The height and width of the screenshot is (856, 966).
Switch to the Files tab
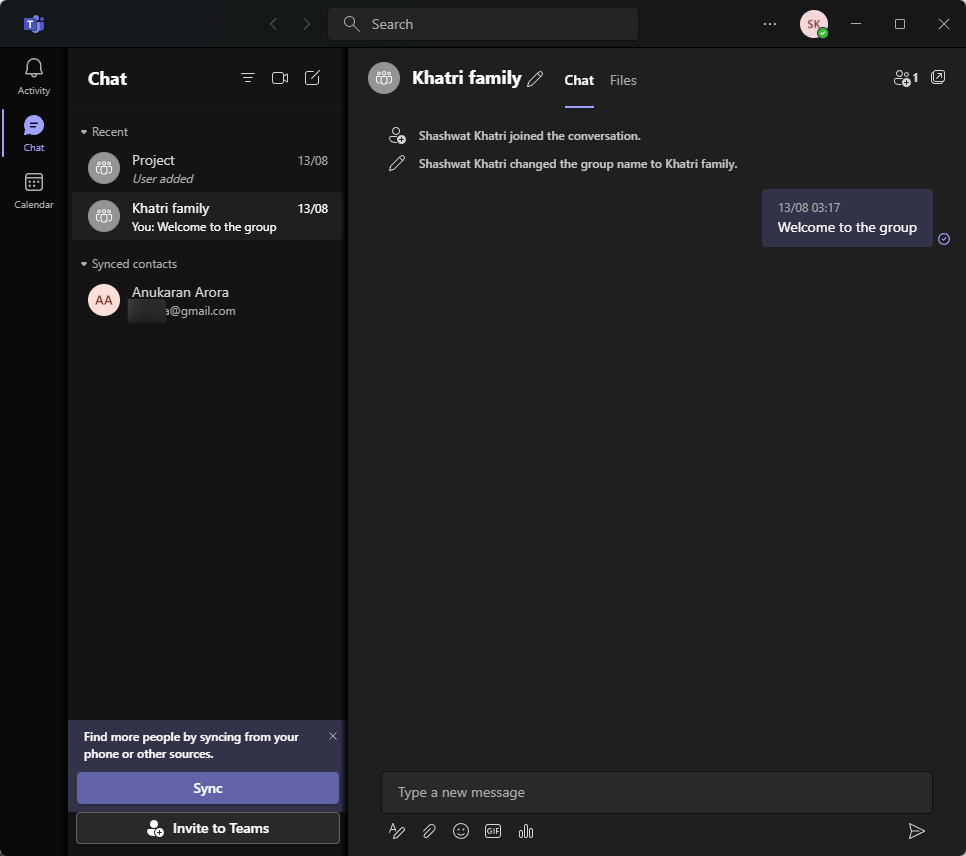623,80
